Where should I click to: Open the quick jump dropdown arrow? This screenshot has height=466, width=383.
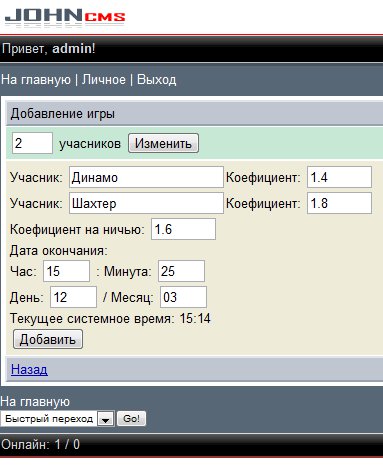point(106,419)
